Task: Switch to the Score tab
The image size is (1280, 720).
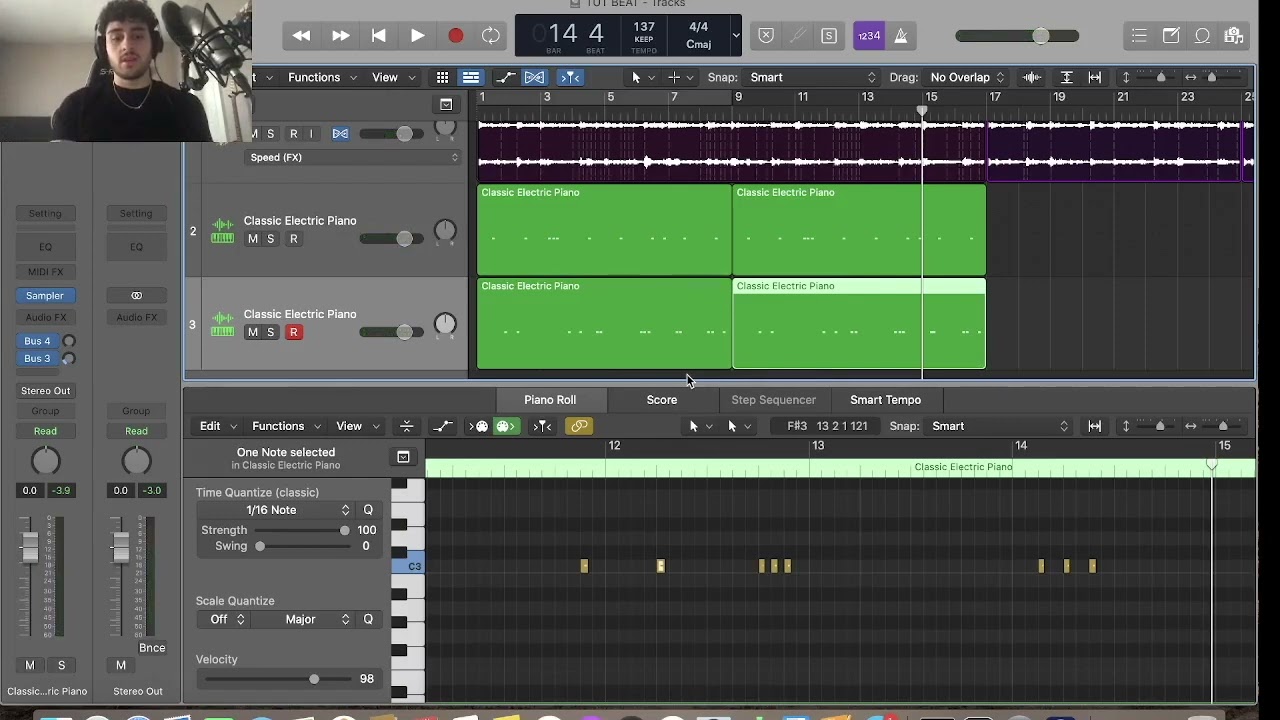Action: coord(662,400)
